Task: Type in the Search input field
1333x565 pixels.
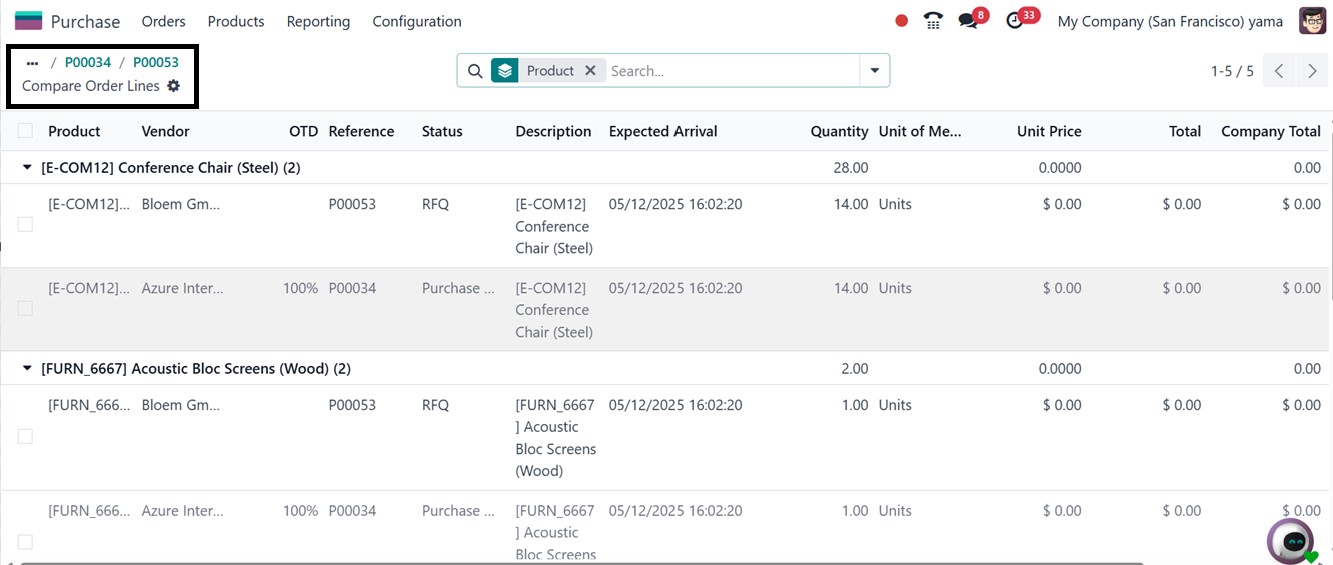Action: 730,71
